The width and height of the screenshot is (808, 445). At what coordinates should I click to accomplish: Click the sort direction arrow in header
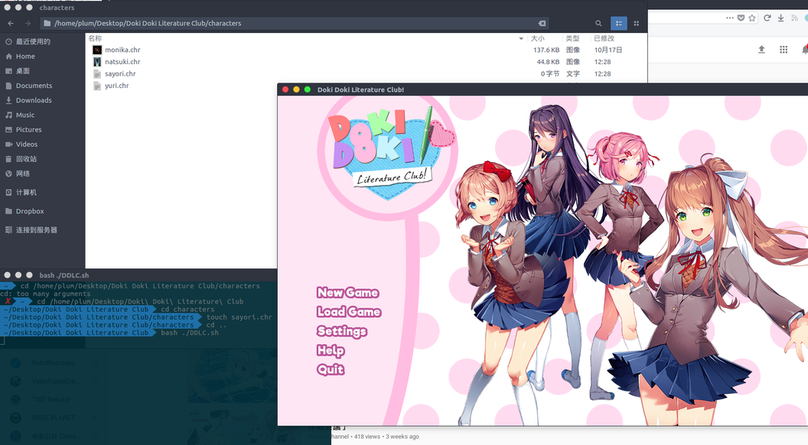point(521,39)
